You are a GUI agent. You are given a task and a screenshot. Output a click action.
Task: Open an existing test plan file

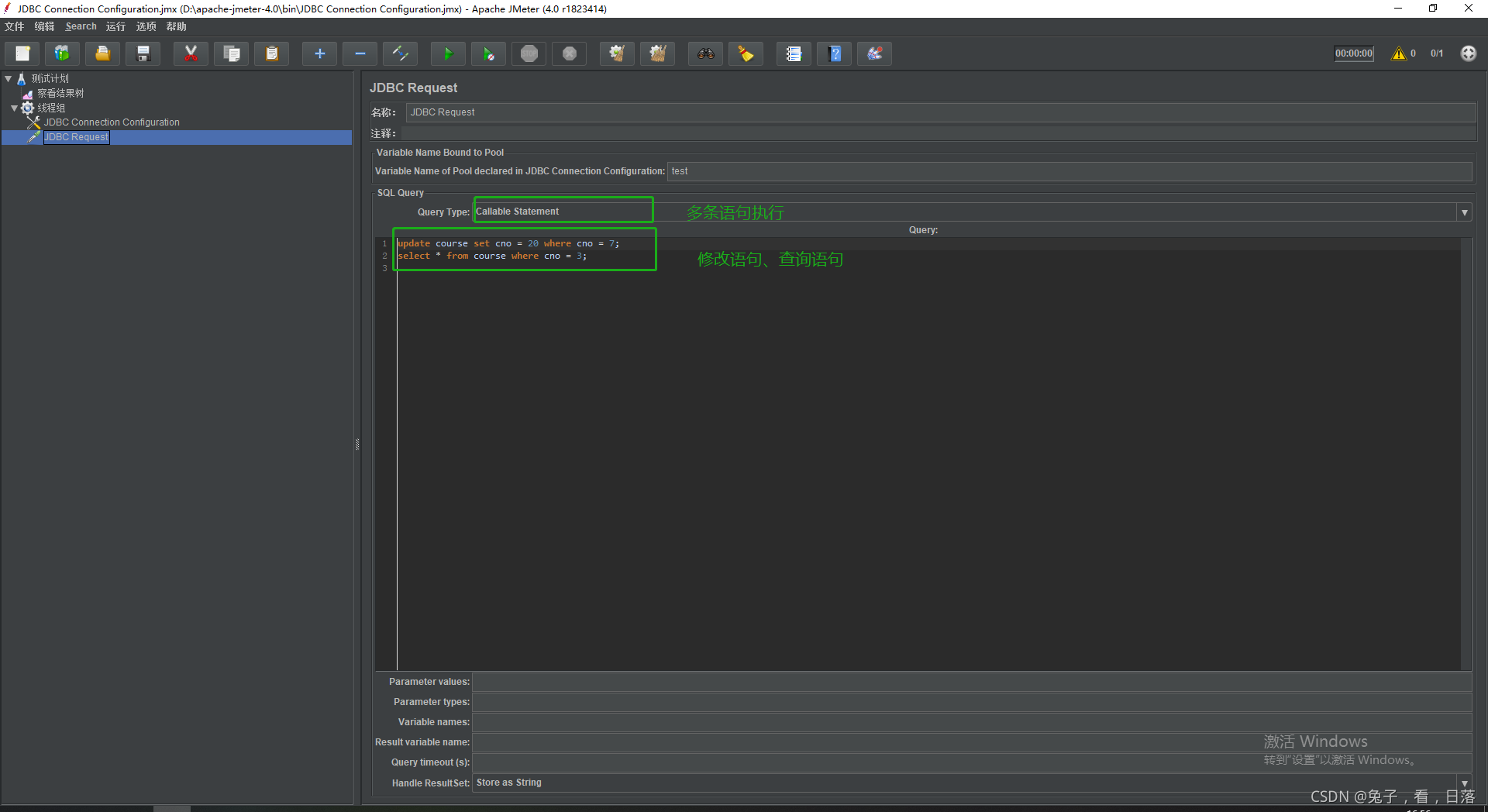tap(102, 53)
